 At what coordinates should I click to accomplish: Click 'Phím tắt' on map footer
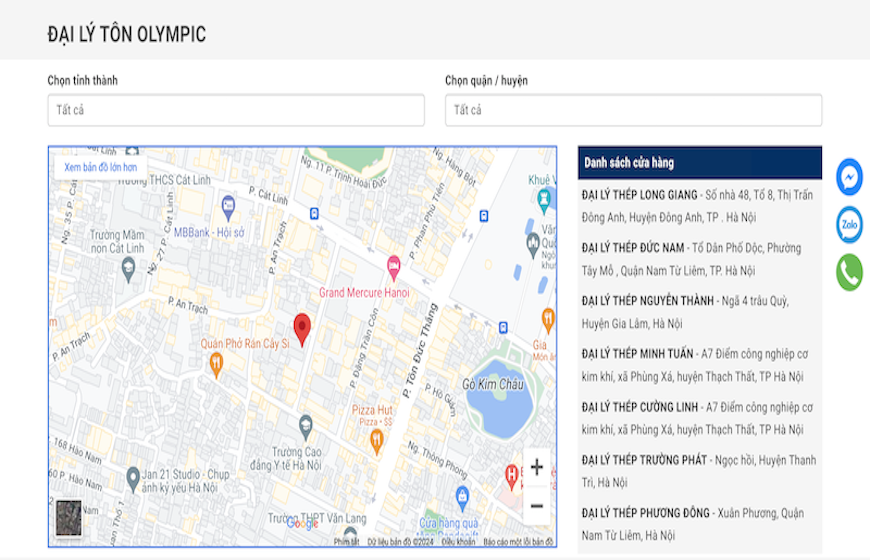pyautogui.click(x=346, y=542)
